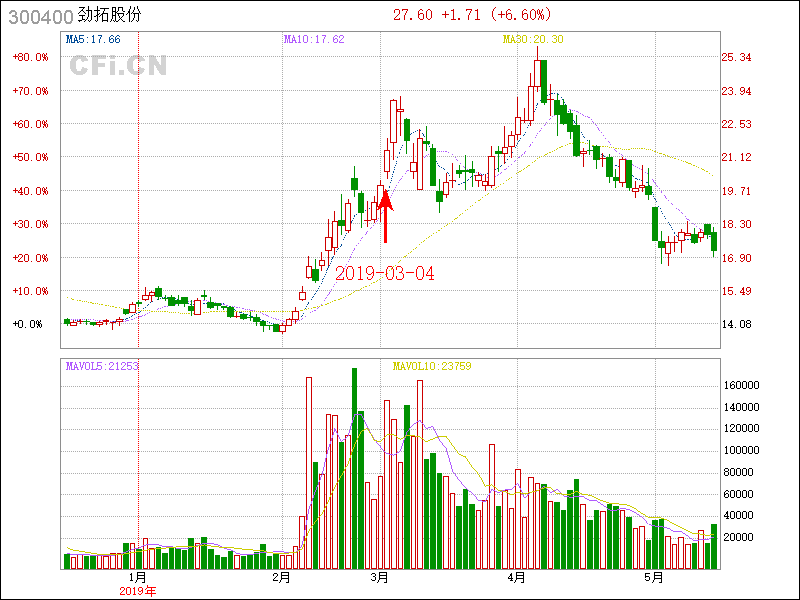Jump to 5月 on the time axis
Image resolution: width=800 pixels, height=600 pixels.
click(653, 578)
